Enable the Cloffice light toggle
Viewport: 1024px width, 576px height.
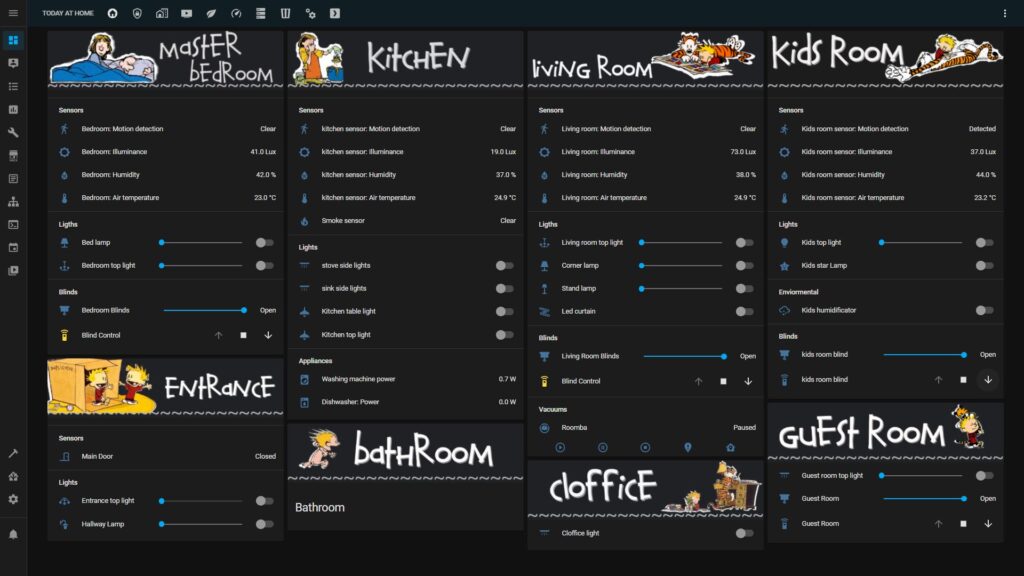(744, 533)
